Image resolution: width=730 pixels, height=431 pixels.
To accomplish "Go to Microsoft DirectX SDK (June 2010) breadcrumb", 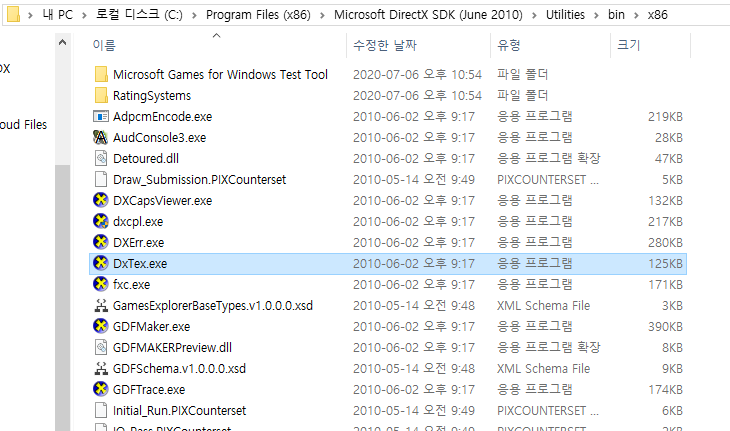I will [x=428, y=15].
